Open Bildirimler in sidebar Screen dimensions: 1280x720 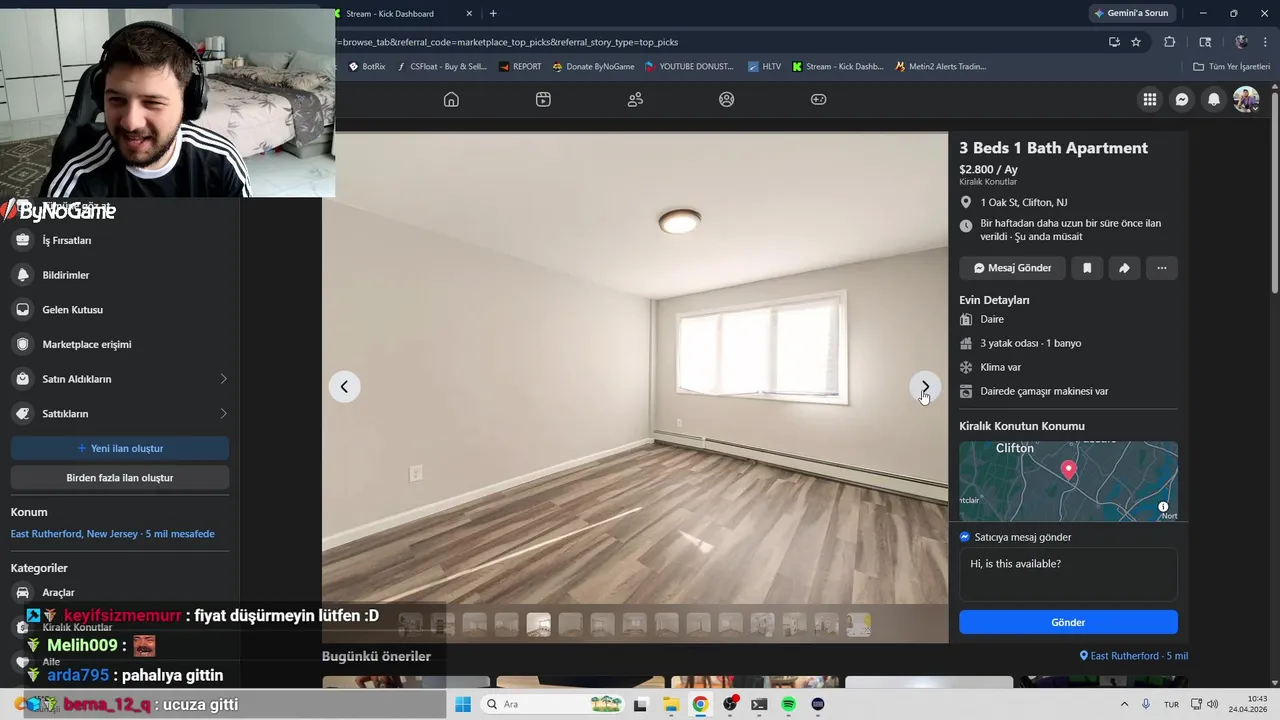120,275
